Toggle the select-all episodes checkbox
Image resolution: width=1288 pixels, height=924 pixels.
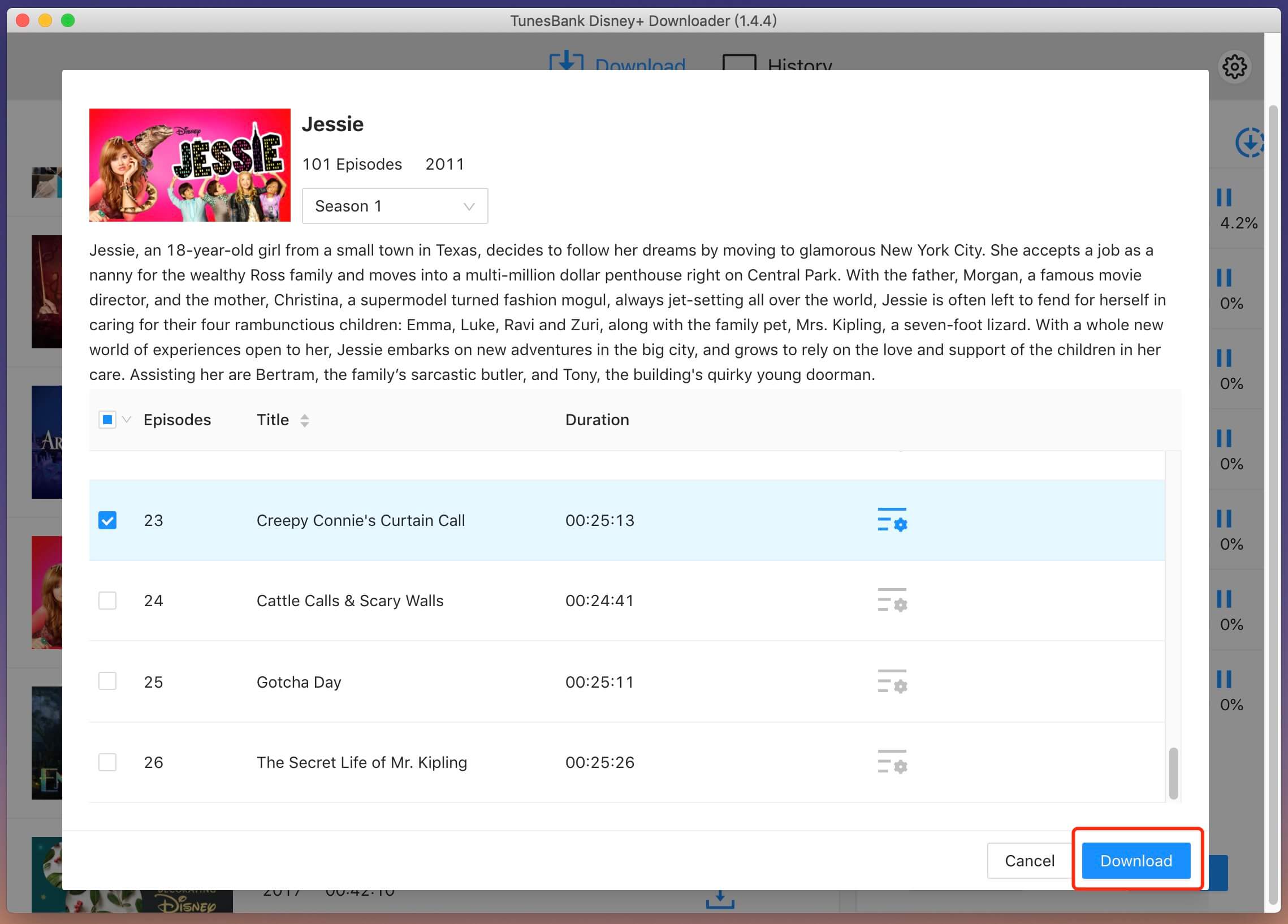pyautogui.click(x=107, y=420)
